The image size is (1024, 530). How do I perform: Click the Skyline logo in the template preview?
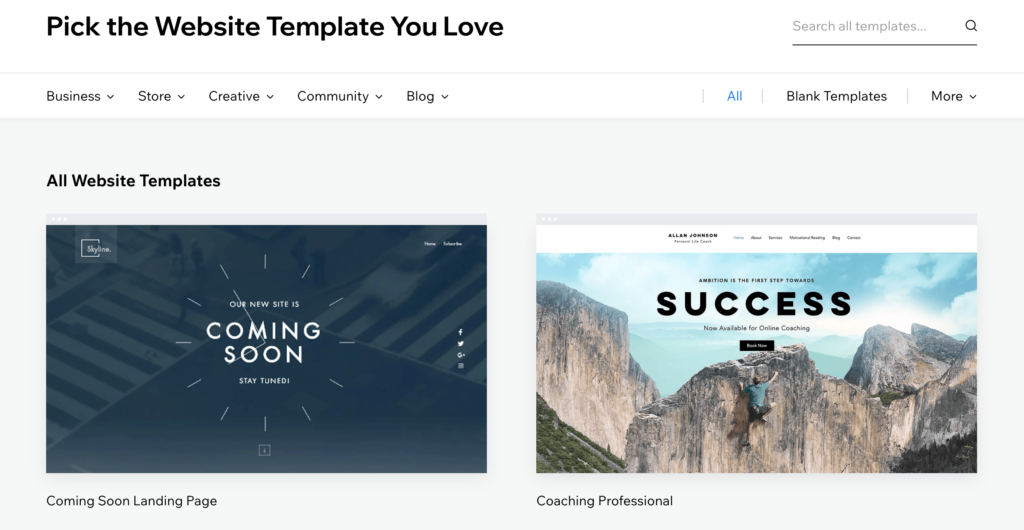coord(96,248)
